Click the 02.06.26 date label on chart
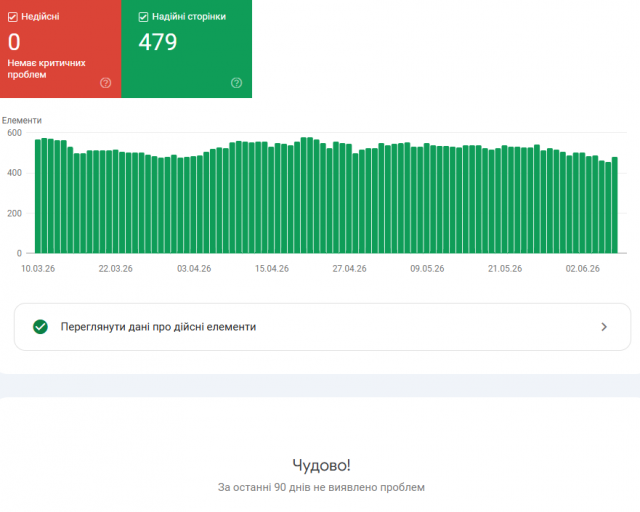The width and height of the screenshot is (640, 512). [582, 269]
